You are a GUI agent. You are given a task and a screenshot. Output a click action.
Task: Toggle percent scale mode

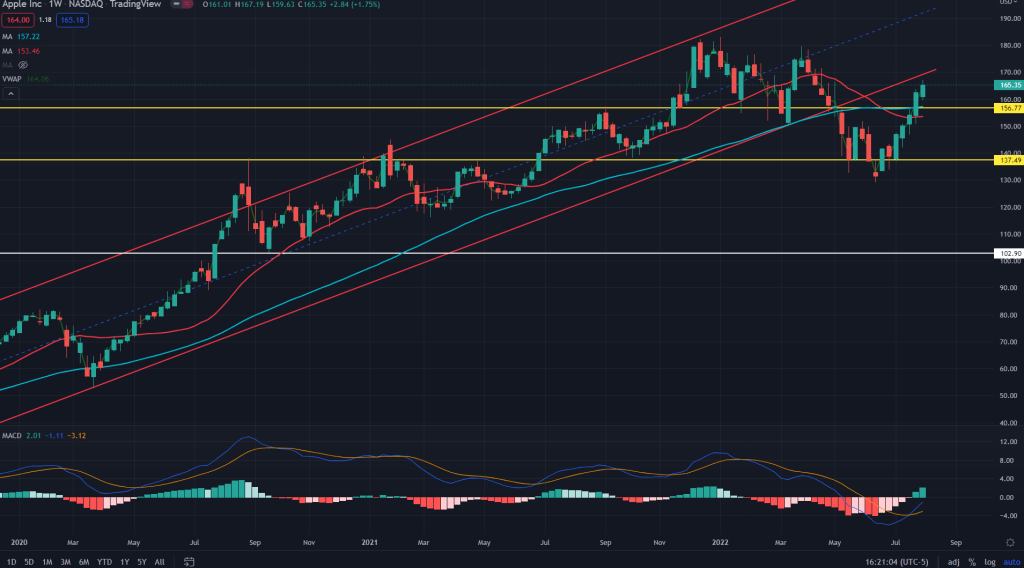tap(972, 561)
